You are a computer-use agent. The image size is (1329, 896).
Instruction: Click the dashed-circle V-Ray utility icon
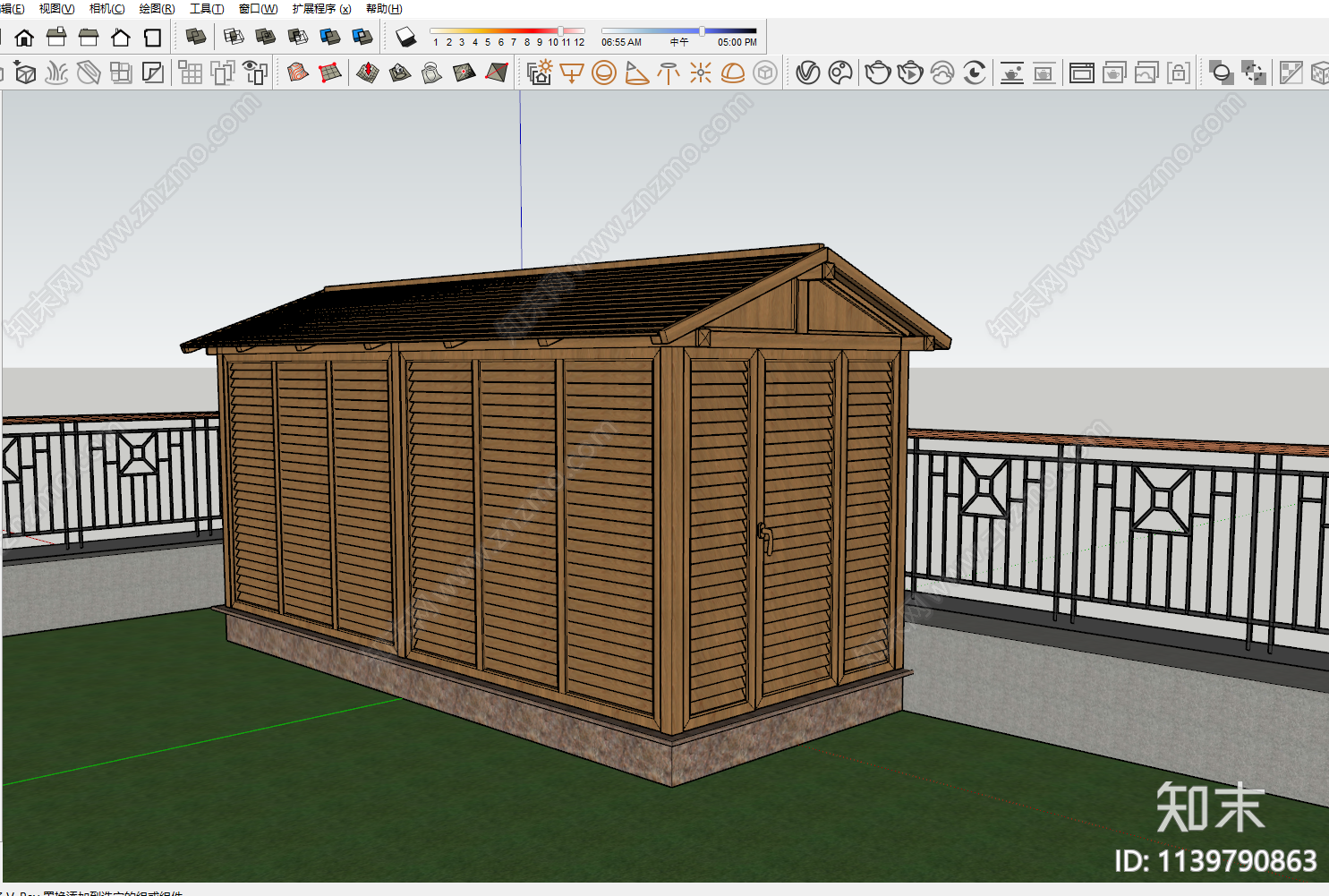click(1254, 73)
